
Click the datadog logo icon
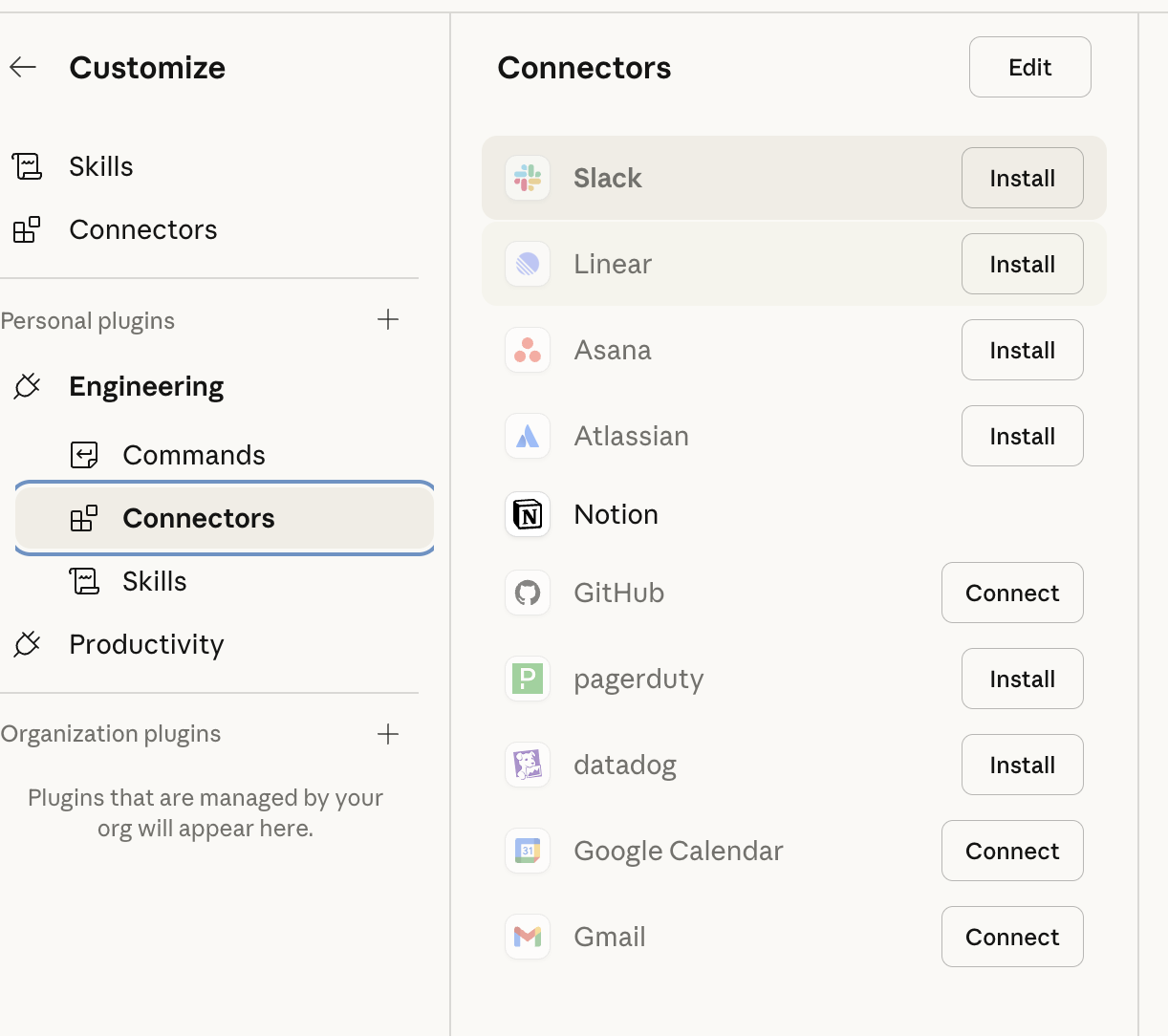coord(528,765)
